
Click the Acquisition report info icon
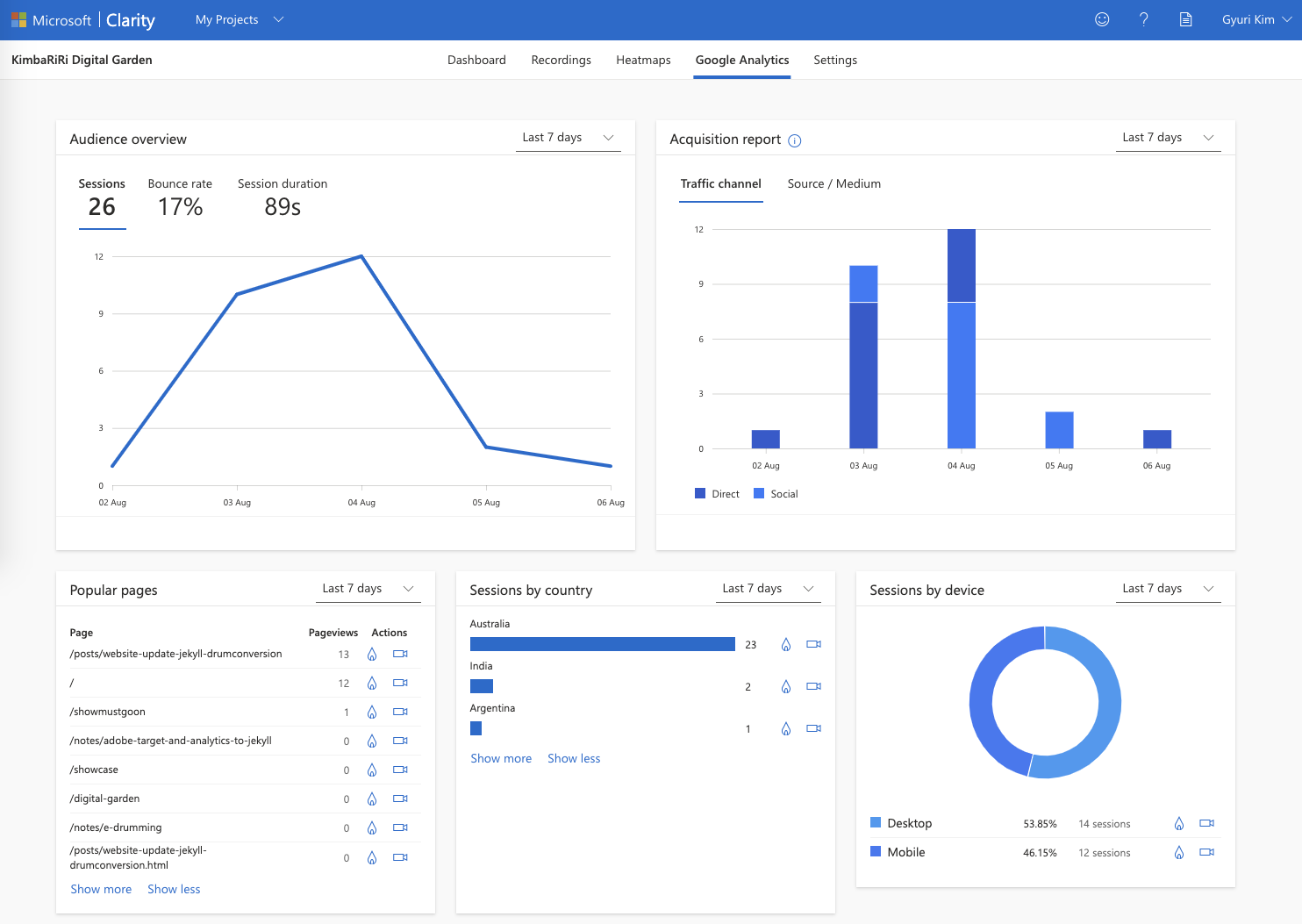tap(795, 140)
